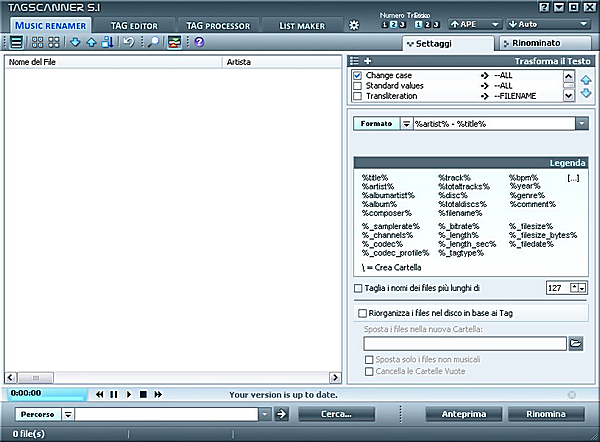Open the magnifier search icon in toolbar
The width and height of the screenshot is (600, 442).
(x=153, y=42)
